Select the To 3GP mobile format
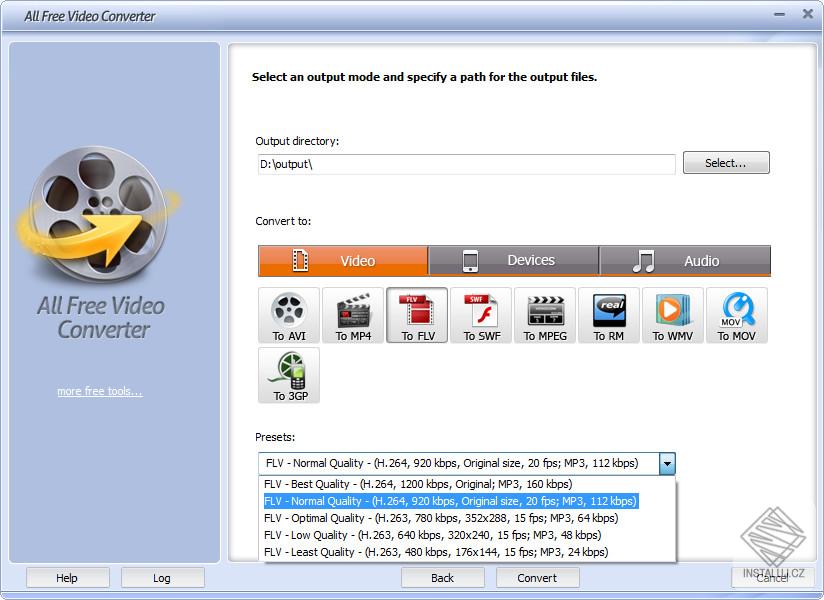The image size is (824, 600). click(288, 375)
